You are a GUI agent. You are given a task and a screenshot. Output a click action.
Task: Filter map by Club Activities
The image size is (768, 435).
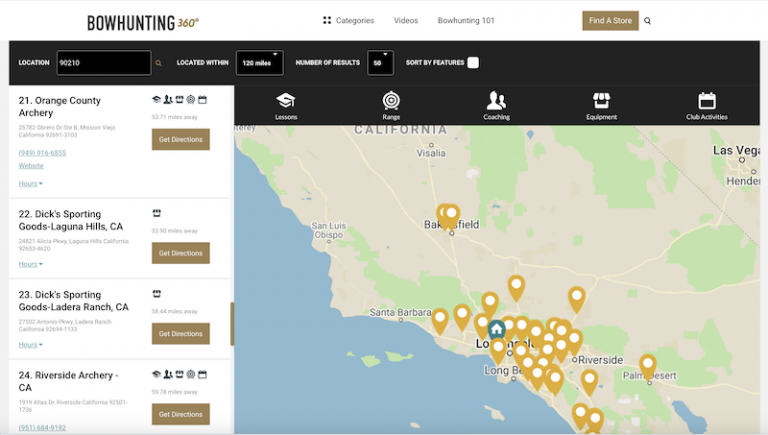coord(707,106)
